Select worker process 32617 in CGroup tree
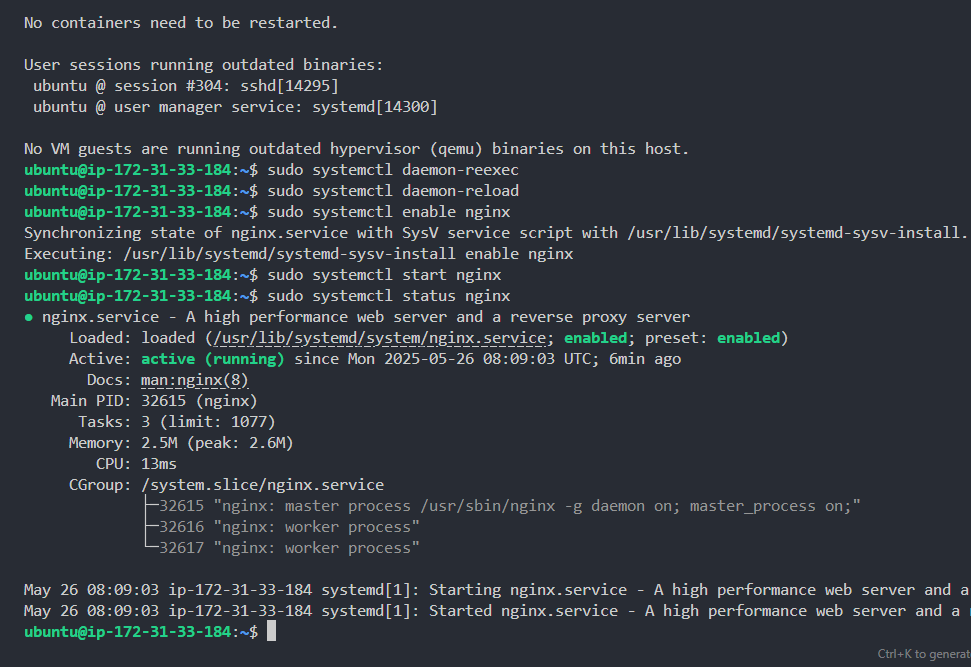The image size is (971, 667). coord(290,548)
